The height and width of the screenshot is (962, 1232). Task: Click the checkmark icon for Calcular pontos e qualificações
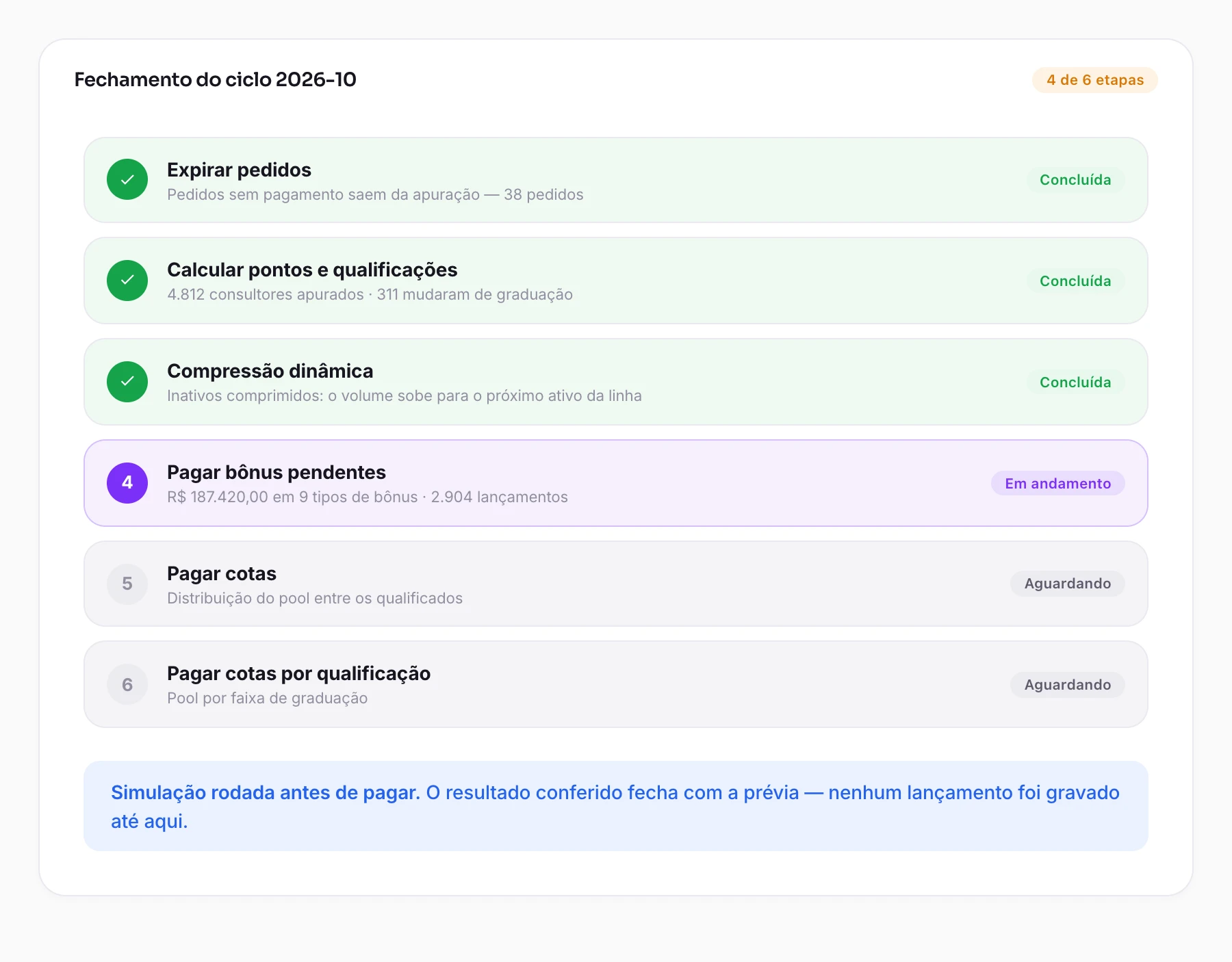click(x=127, y=281)
